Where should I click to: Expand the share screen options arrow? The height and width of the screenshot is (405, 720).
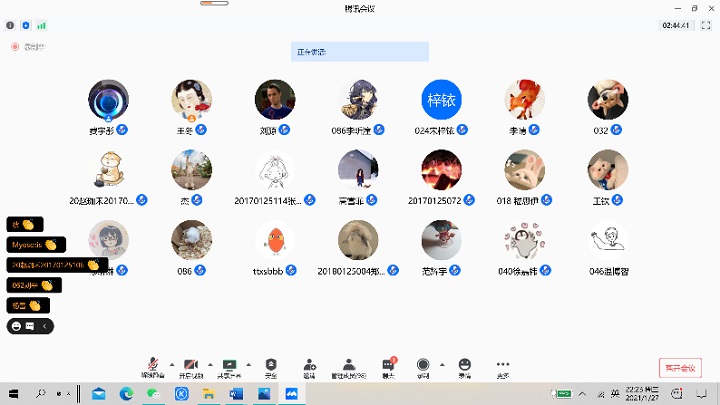click(248, 364)
